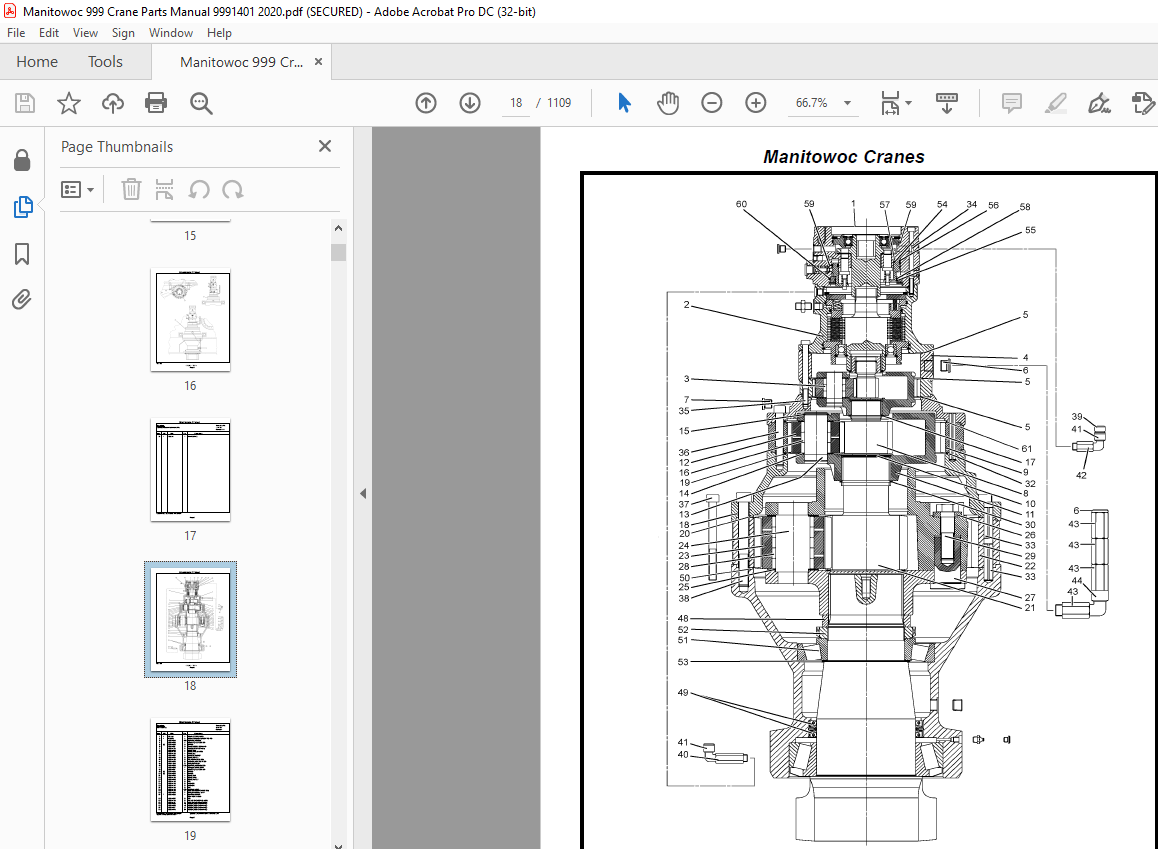Viewport: 1158px width, 849px height.
Task: Rotate page counterclockwise icon
Action: [x=199, y=190]
